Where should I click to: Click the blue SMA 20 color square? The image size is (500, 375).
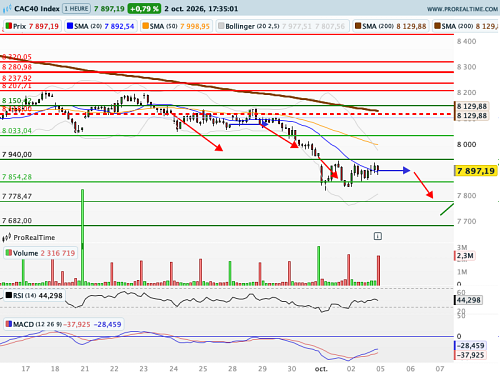pyautogui.click(x=70, y=26)
